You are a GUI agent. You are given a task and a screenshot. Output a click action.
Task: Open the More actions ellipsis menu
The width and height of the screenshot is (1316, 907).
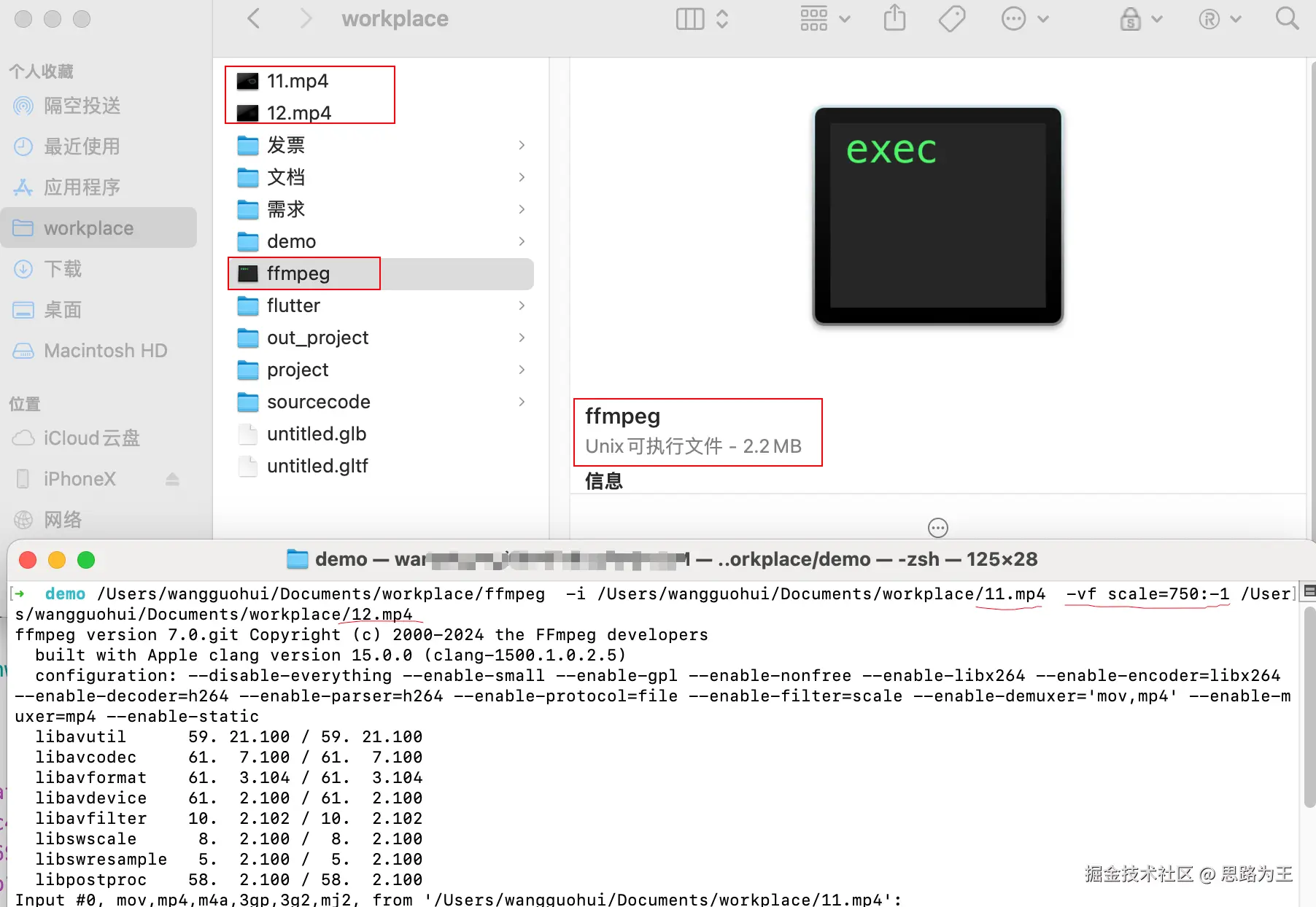(1025, 19)
